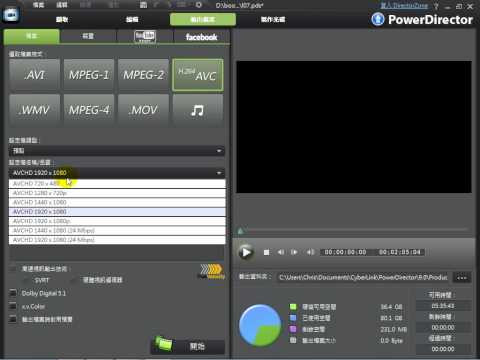Choose highlighted AVCHD 1920 x 1080 list item
Viewport: 480px width, 360px height.
click(117, 212)
